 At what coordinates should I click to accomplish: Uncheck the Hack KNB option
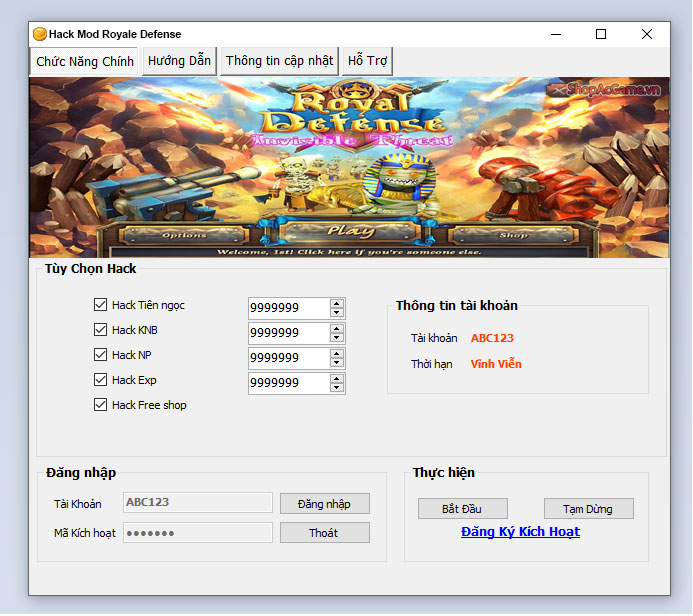click(x=100, y=330)
